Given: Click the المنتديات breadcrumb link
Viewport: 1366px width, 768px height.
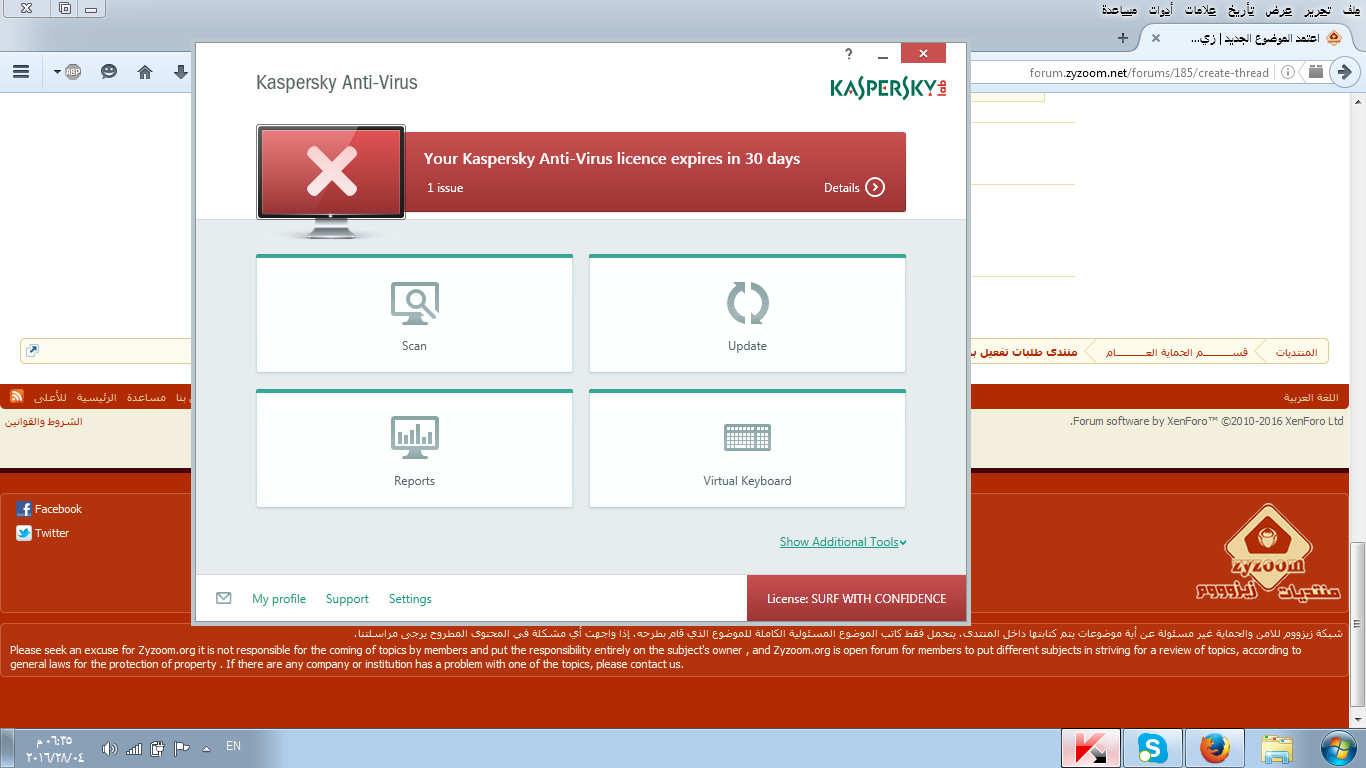Looking at the screenshot, I should (x=1297, y=352).
